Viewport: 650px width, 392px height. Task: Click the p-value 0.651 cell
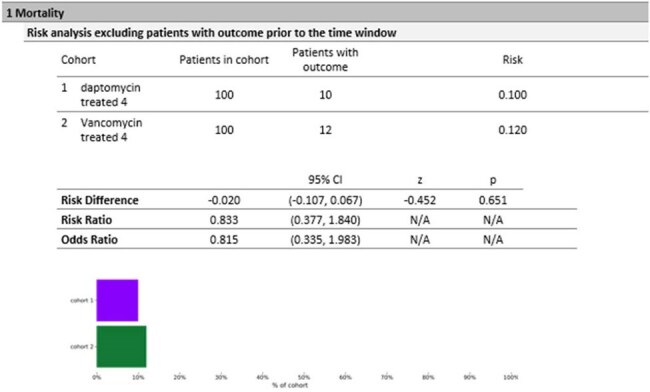[x=492, y=200]
